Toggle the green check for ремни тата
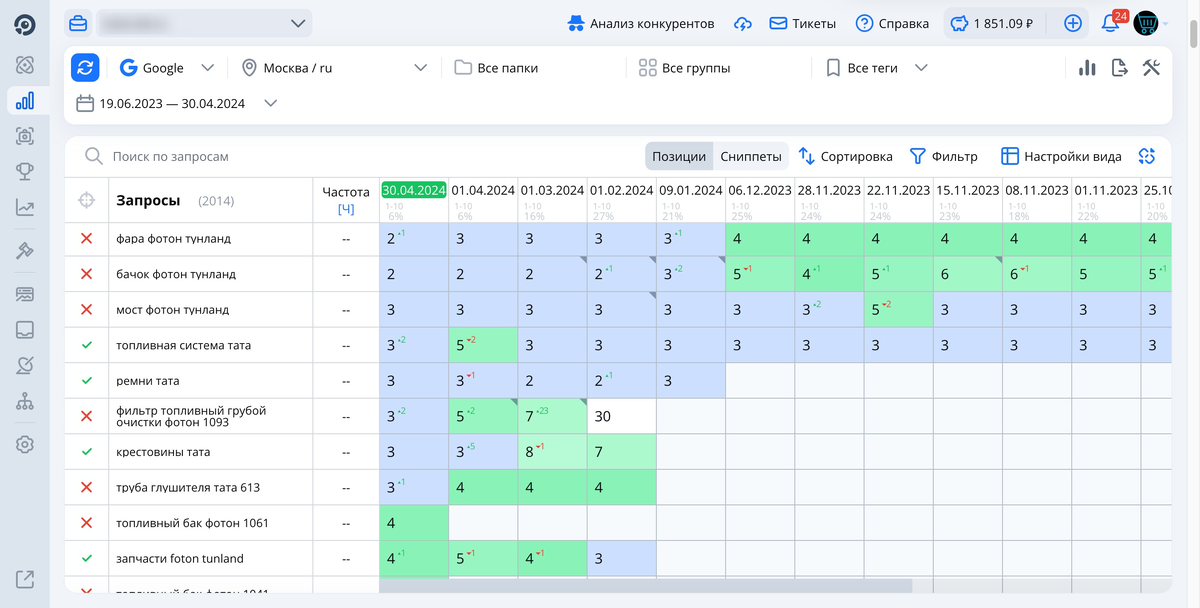This screenshot has height=608, width=1200. coord(86,381)
